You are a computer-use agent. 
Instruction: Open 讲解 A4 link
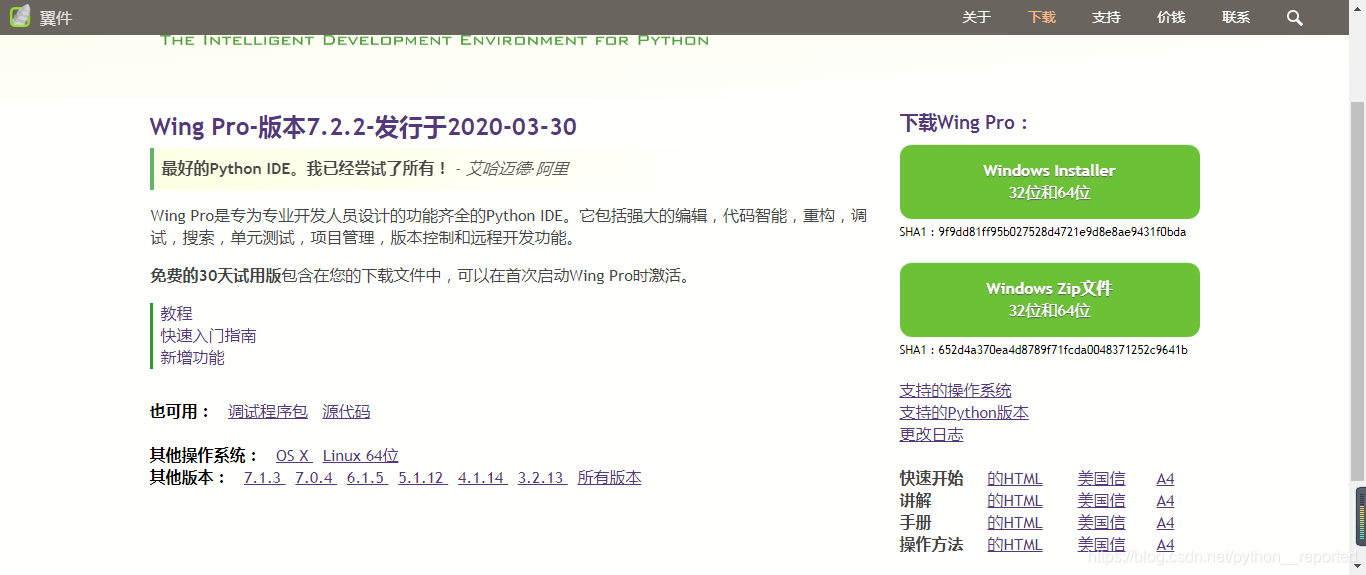(x=1165, y=501)
